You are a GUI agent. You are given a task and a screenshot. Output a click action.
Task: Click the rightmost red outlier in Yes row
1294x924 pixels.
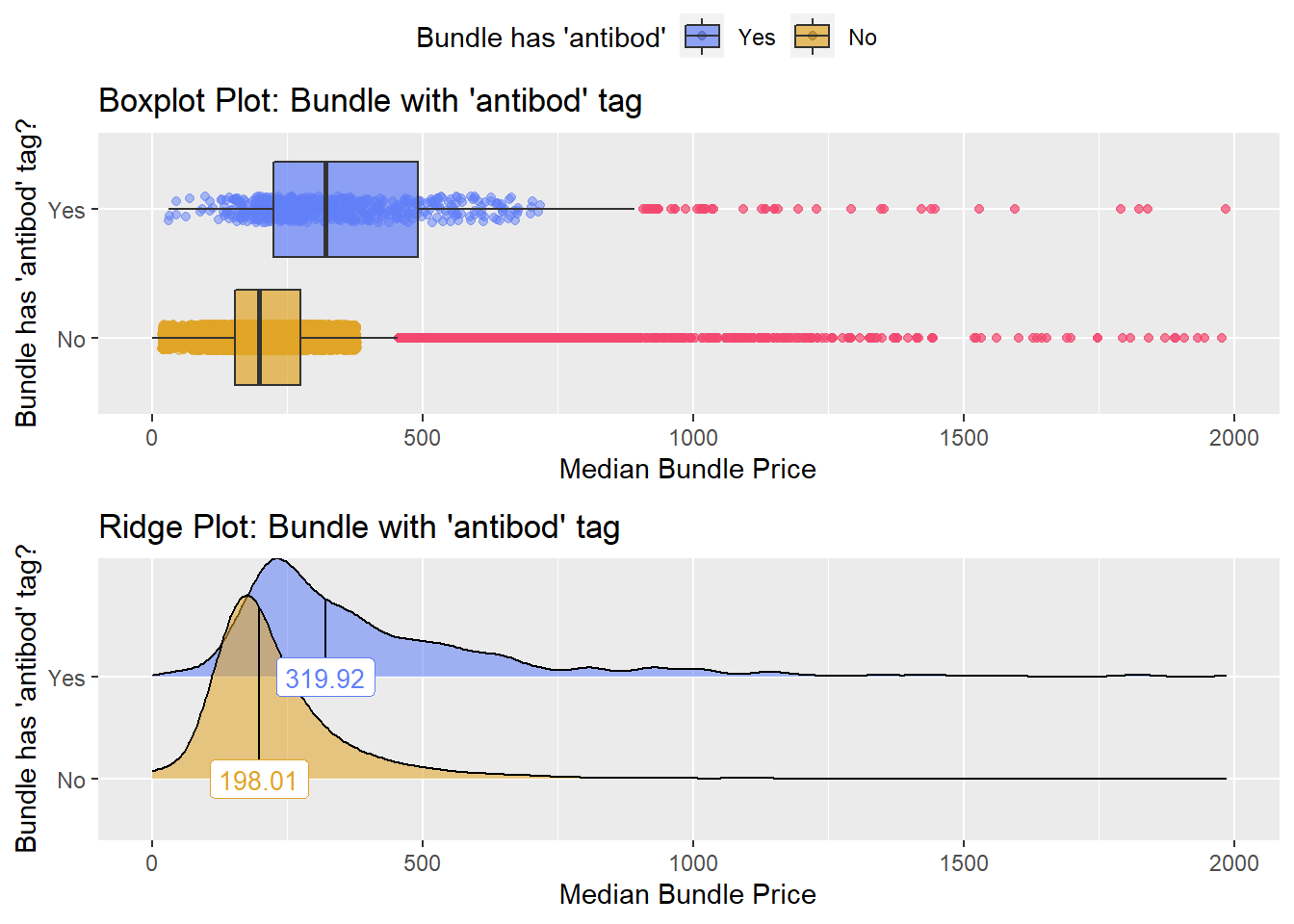click(1226, 209)
